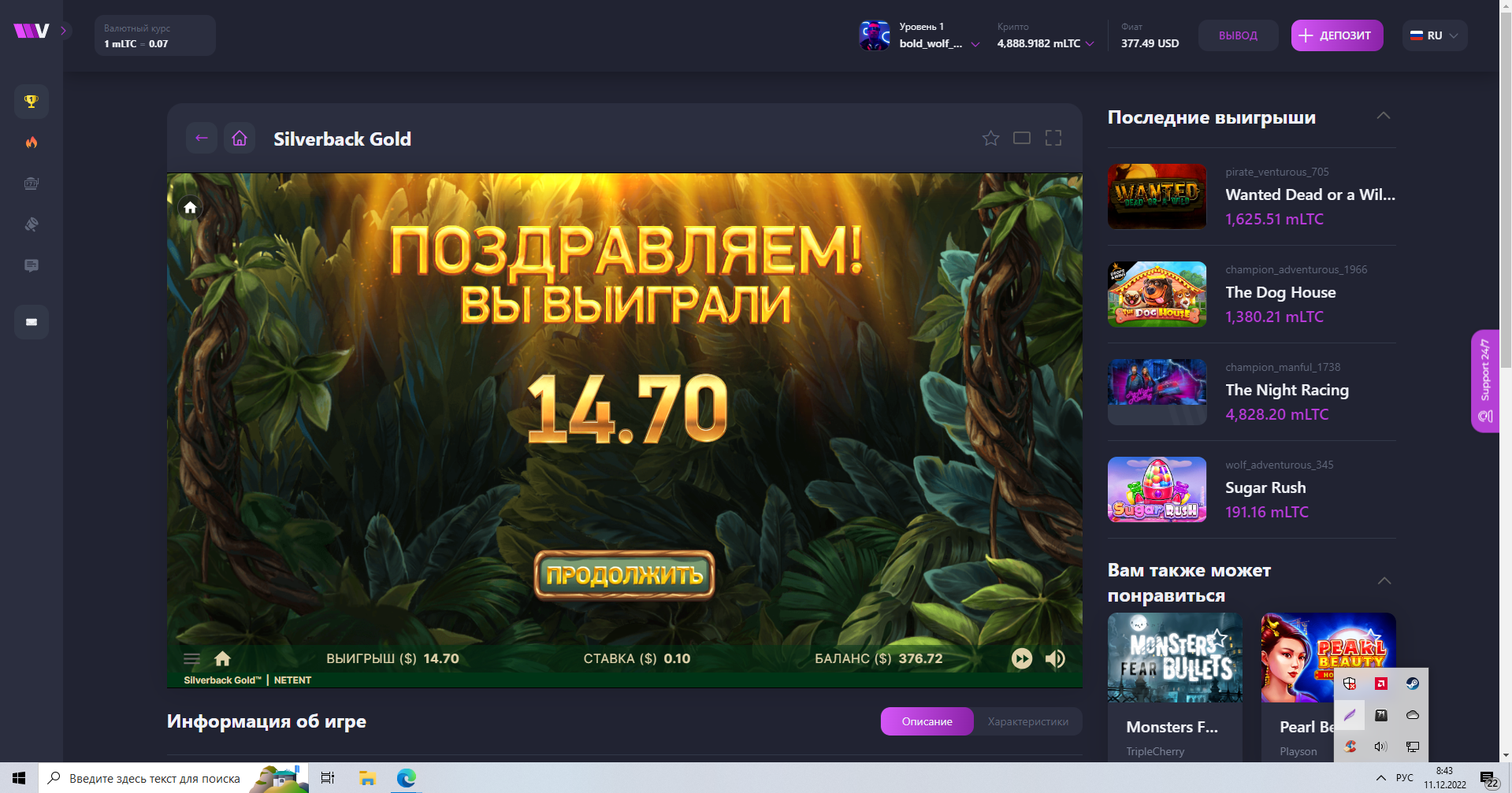Mute the game sound speaker icon
This screenshot has width=1512, height=793.
pyautogui.click(x=1055, y=658)
